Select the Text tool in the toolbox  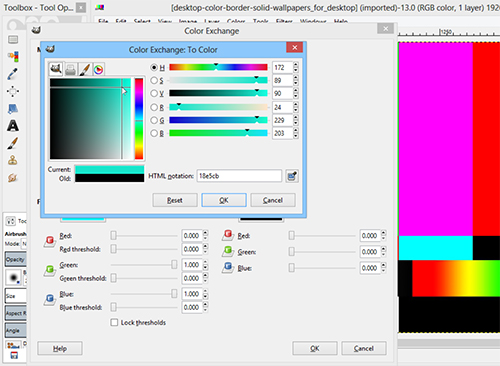point(13,126)
